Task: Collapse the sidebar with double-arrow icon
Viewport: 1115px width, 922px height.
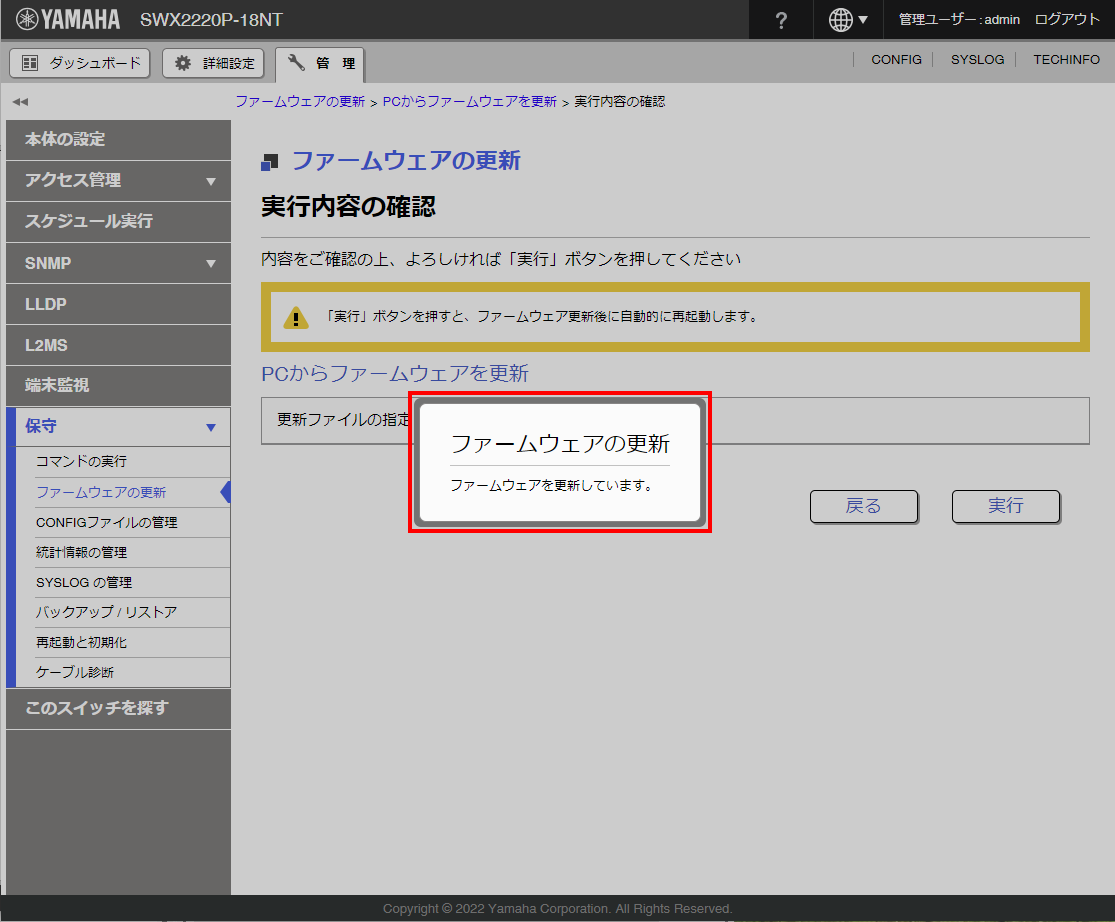Action: [x=20, y=102]
